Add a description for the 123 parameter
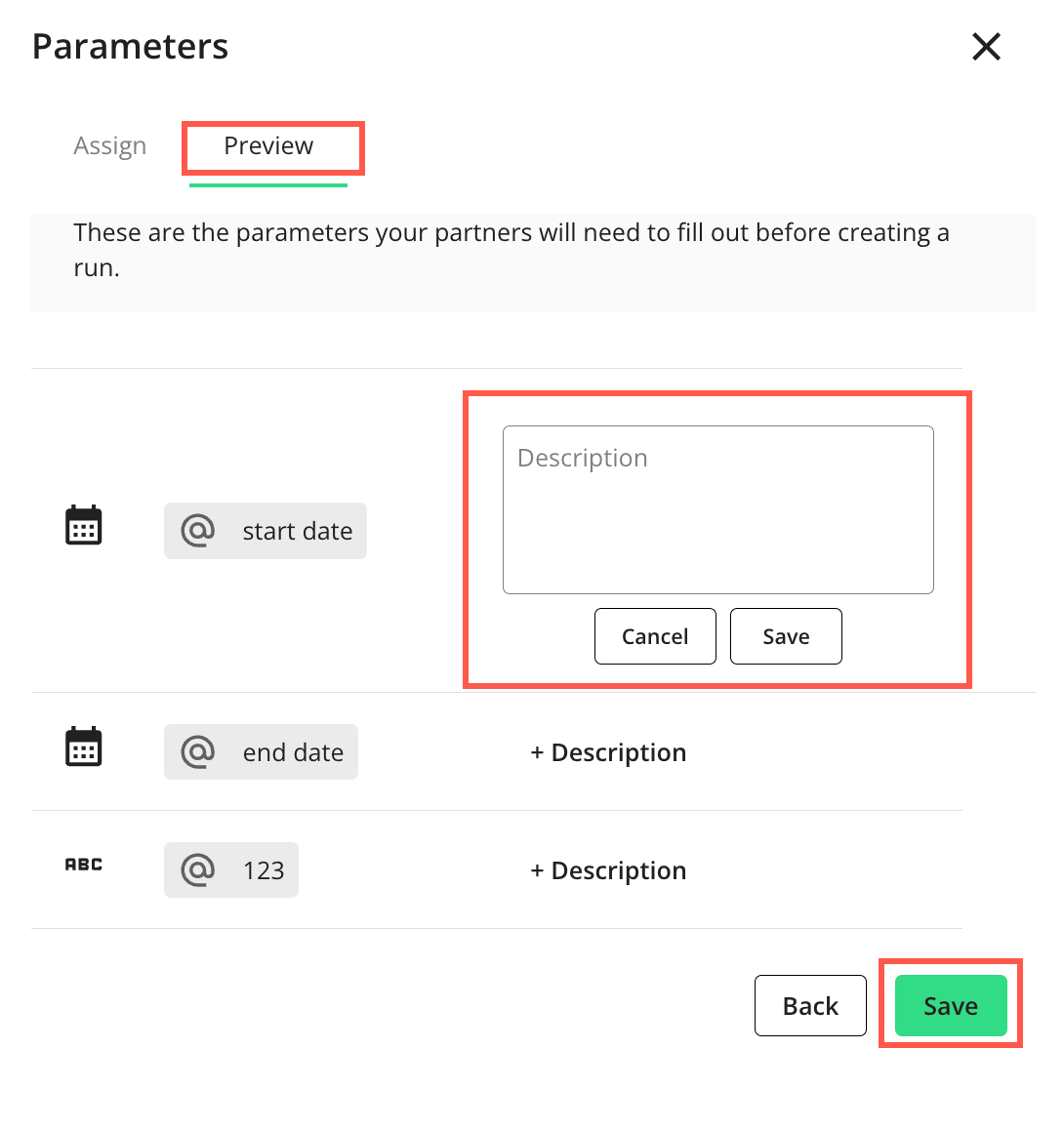The width and height of the screenshot is (1064, 1130). pos(608,870)
